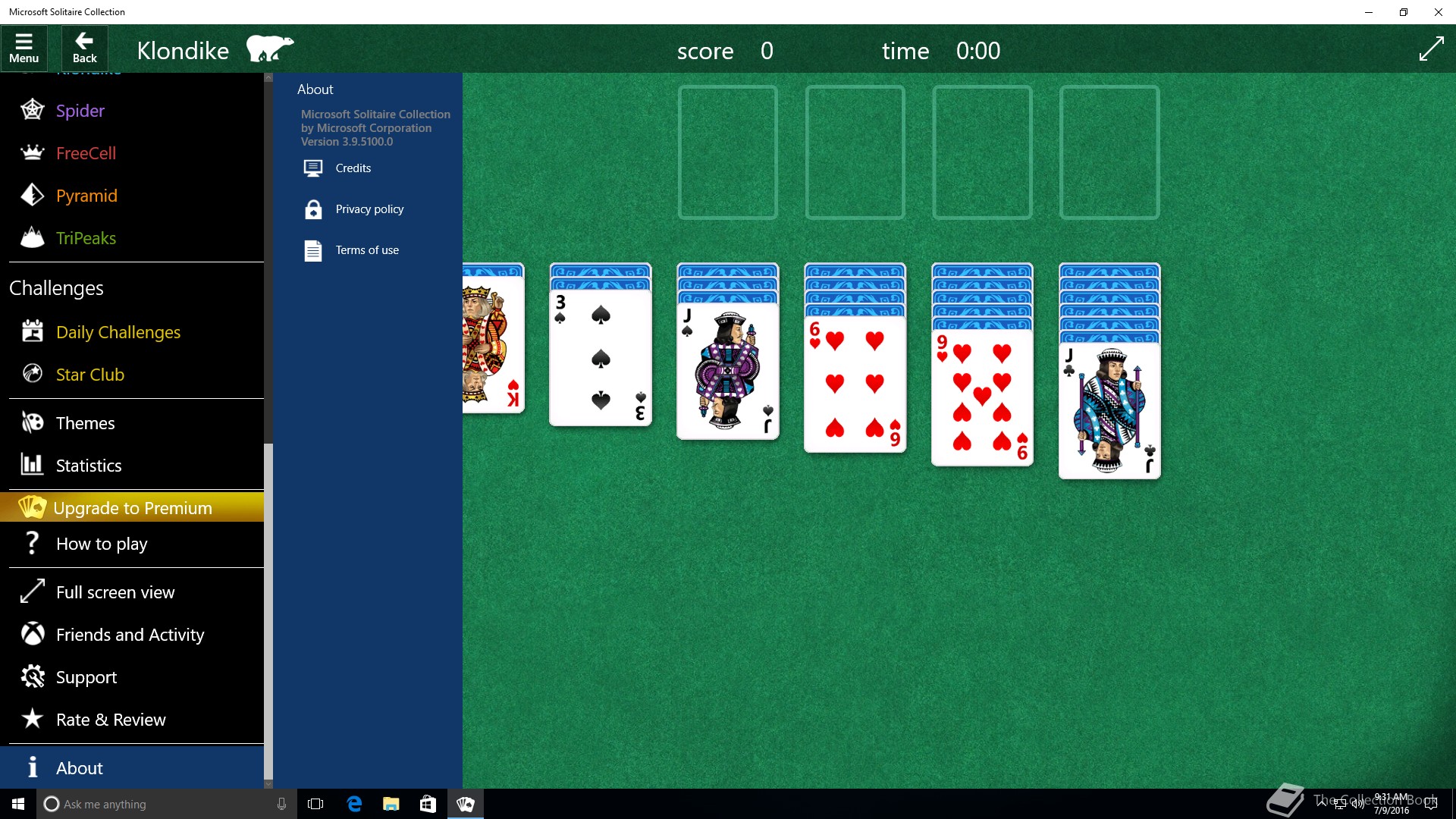Click the Upgrade to Premium cards icon
The image size is (1456, 819).
33,507
